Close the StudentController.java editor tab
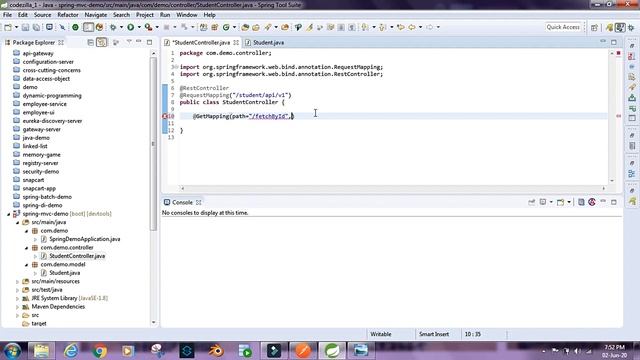640x360 pixels. coord(236,42)
